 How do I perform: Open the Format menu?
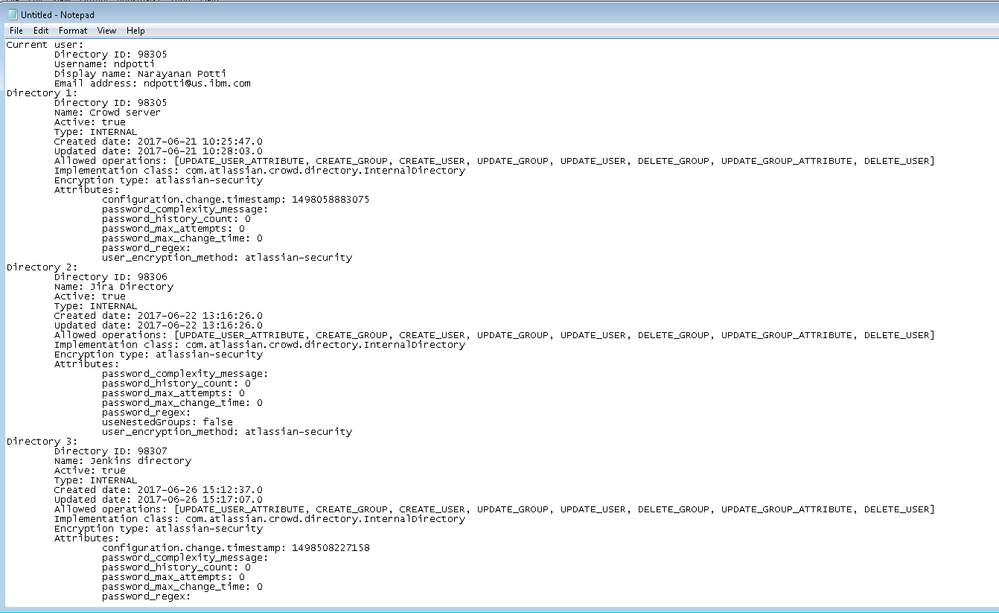click(x=73, y=31)
